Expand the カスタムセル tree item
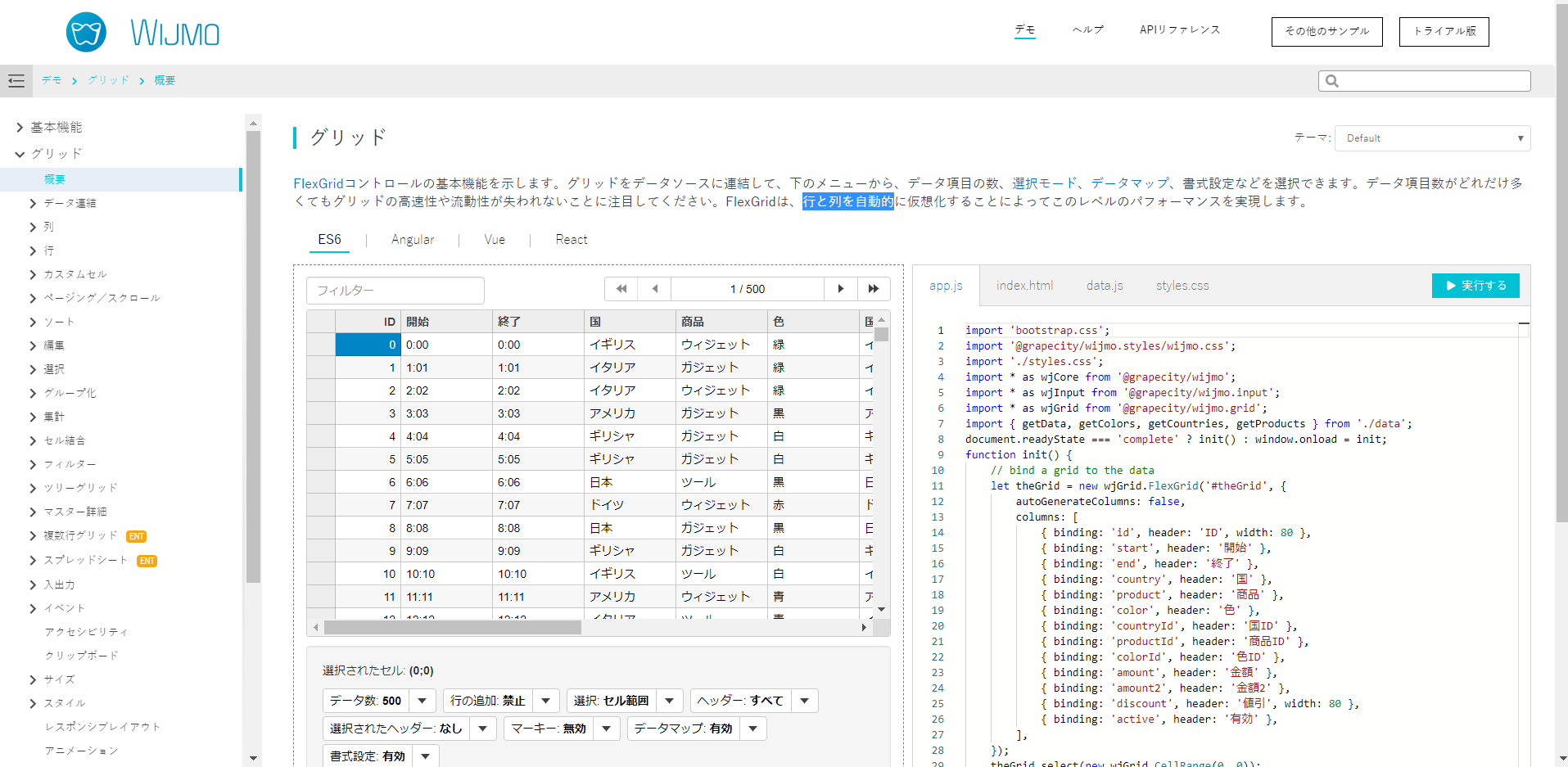1568x767 pixels. click(x=33, y=275)
